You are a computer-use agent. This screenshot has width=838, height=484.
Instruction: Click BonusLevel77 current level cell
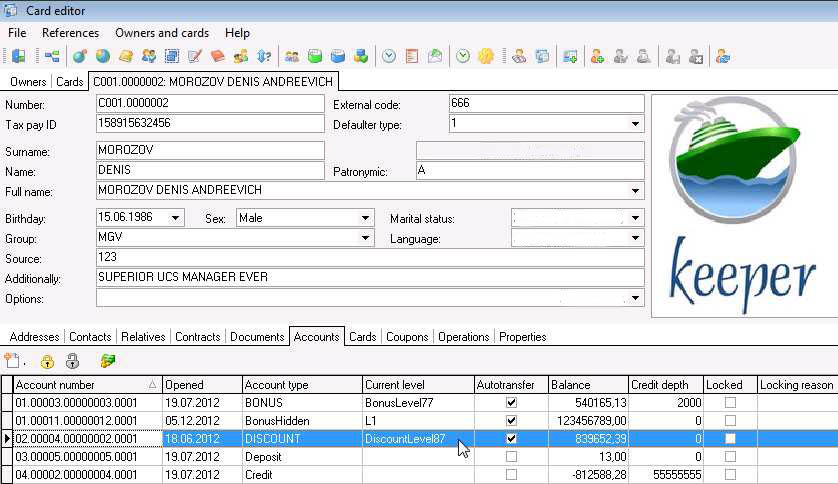click(418, 403)
